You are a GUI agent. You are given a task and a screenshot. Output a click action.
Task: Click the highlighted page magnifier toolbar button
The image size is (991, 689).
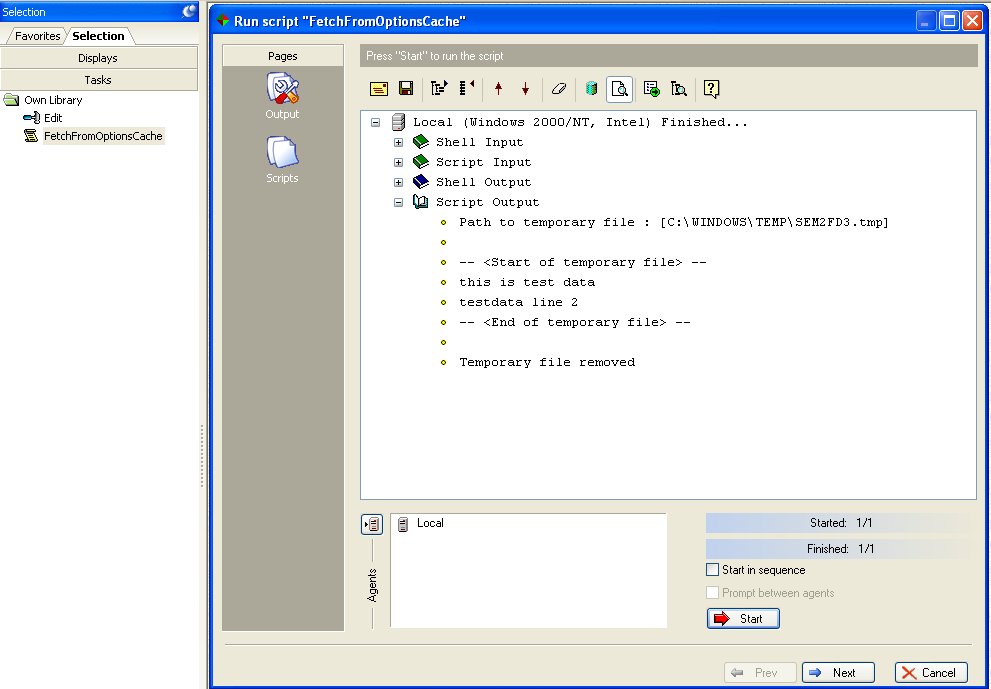(x=619, y=89)
